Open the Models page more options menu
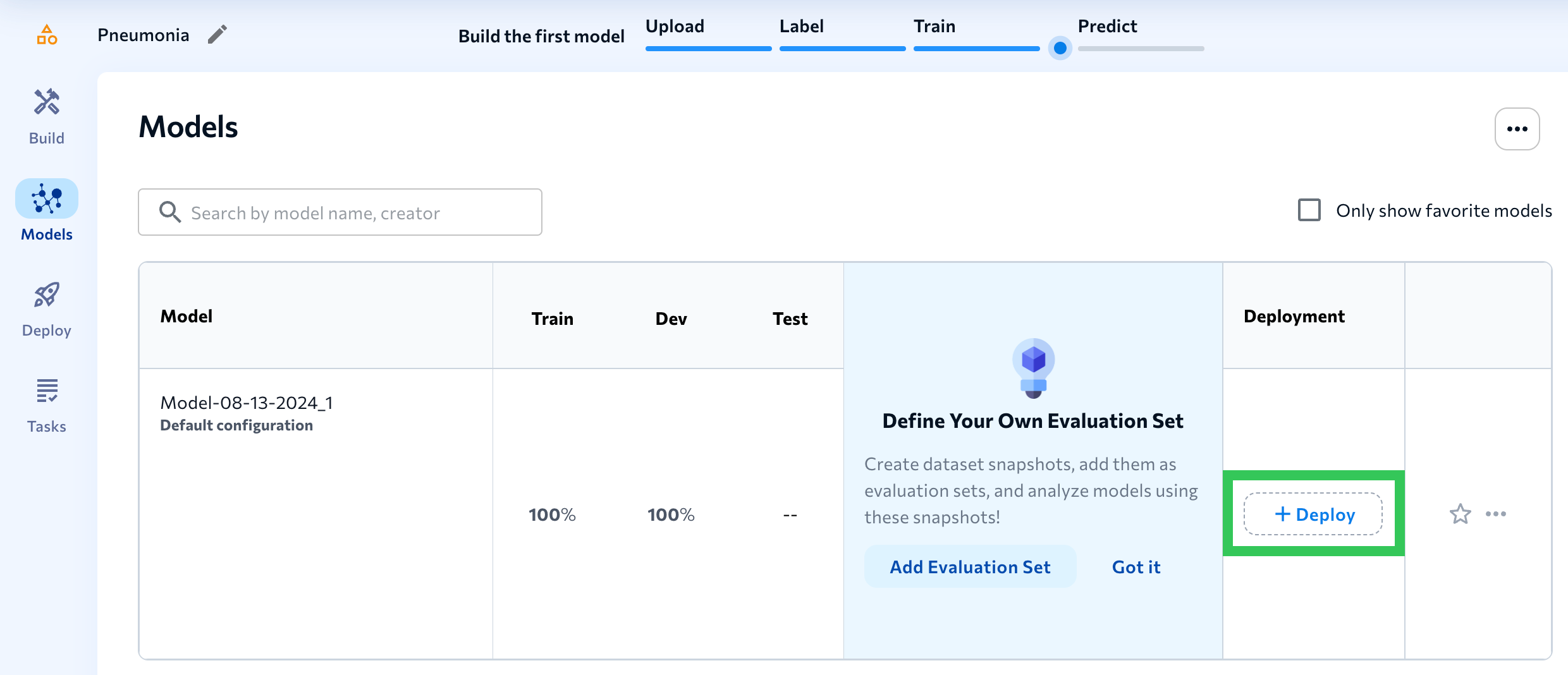This screenshot has height=675, width=1568. [x=1517, y=129]
